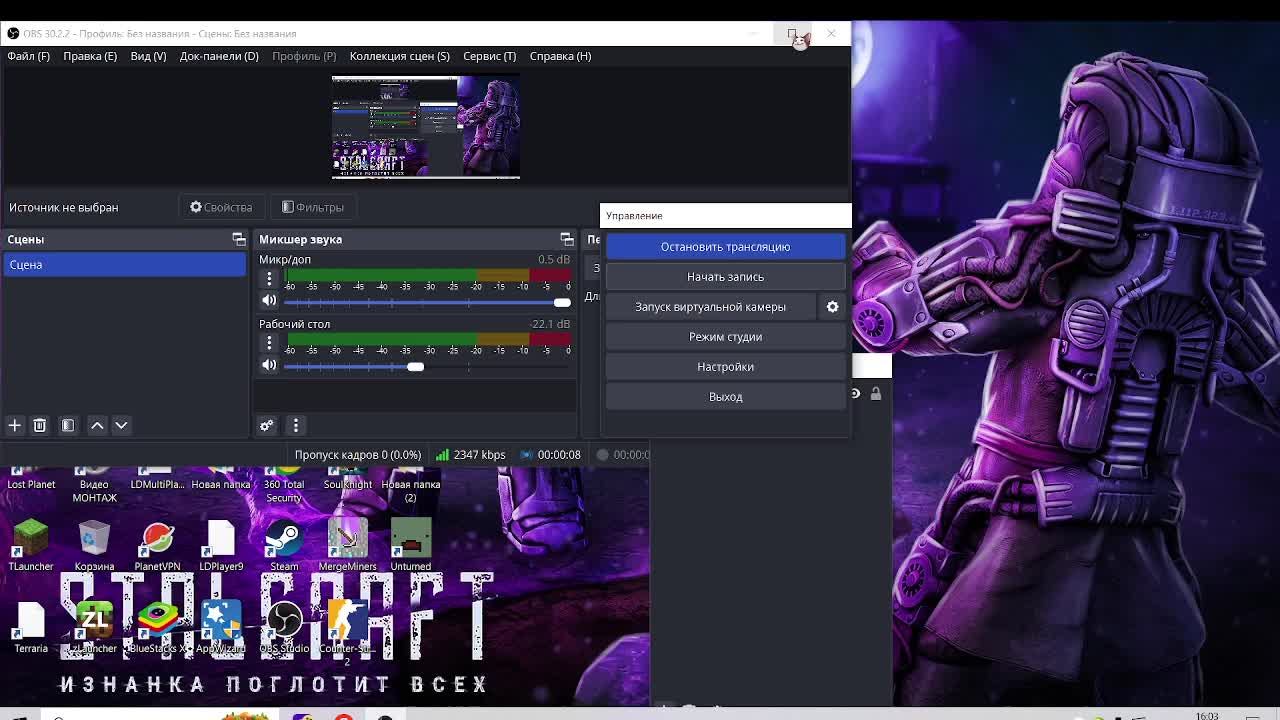Toggle source lock padlock icon
This screenshot has width=1280, height=720.
pyautogui.click(x=876, y=394)
